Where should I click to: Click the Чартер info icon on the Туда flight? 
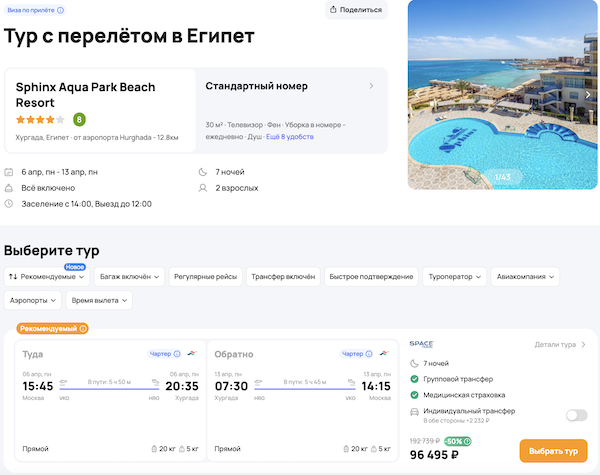[178, 354]
